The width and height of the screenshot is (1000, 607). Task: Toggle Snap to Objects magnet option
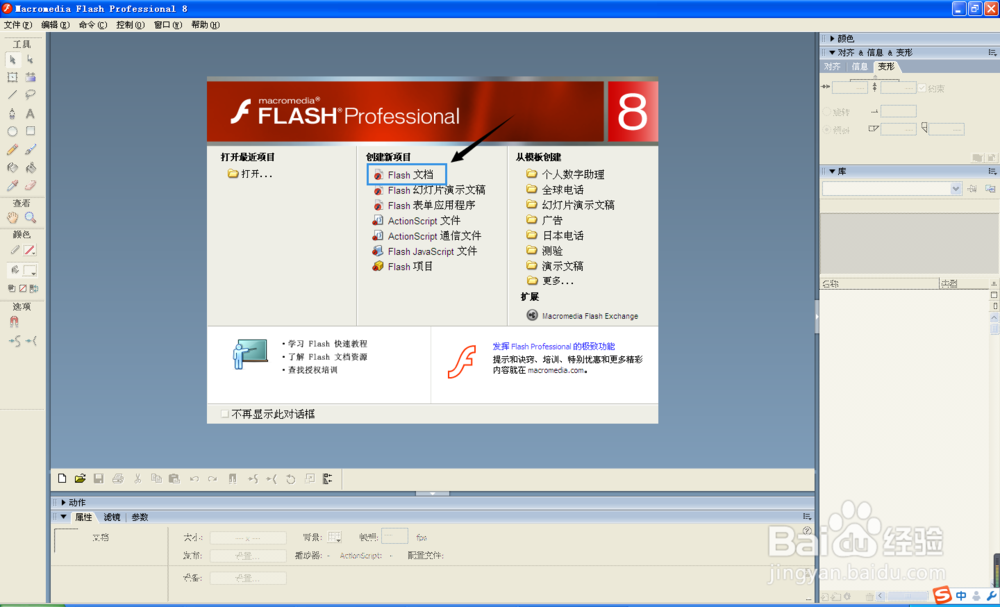click(14, 323)
